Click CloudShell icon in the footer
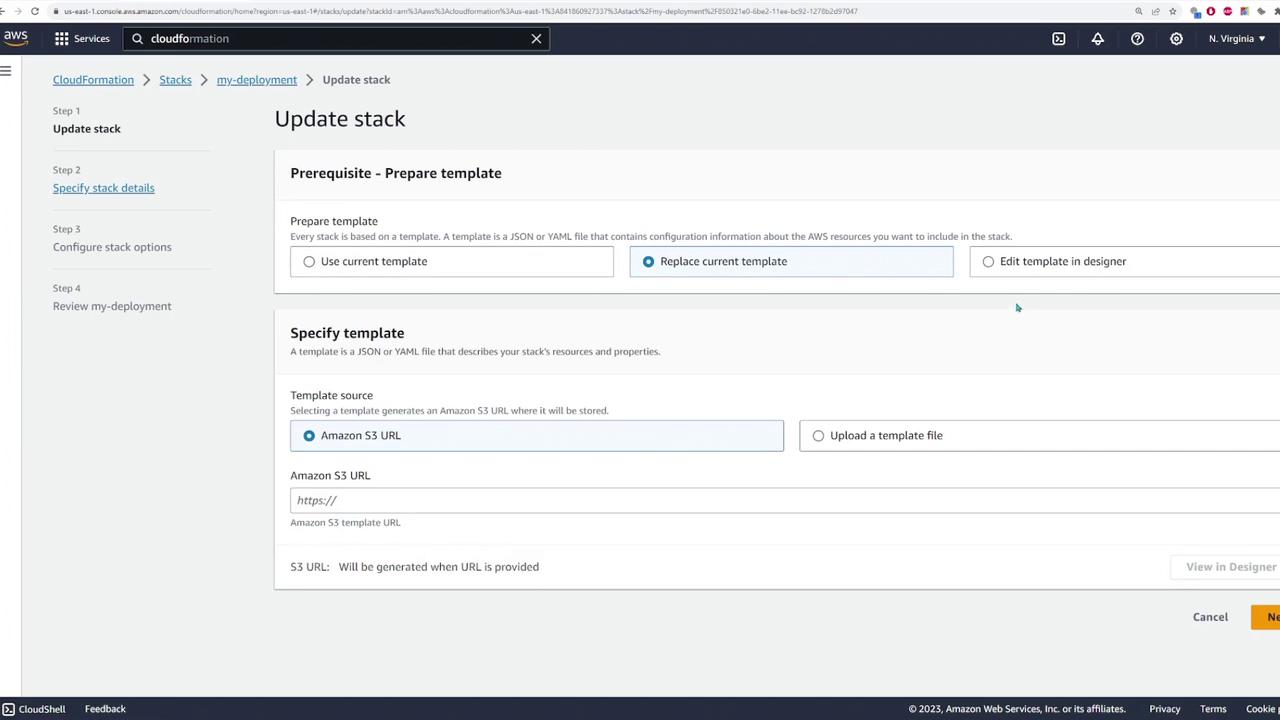This screenshot has height=720, width=1280. (x=9, y=709)
